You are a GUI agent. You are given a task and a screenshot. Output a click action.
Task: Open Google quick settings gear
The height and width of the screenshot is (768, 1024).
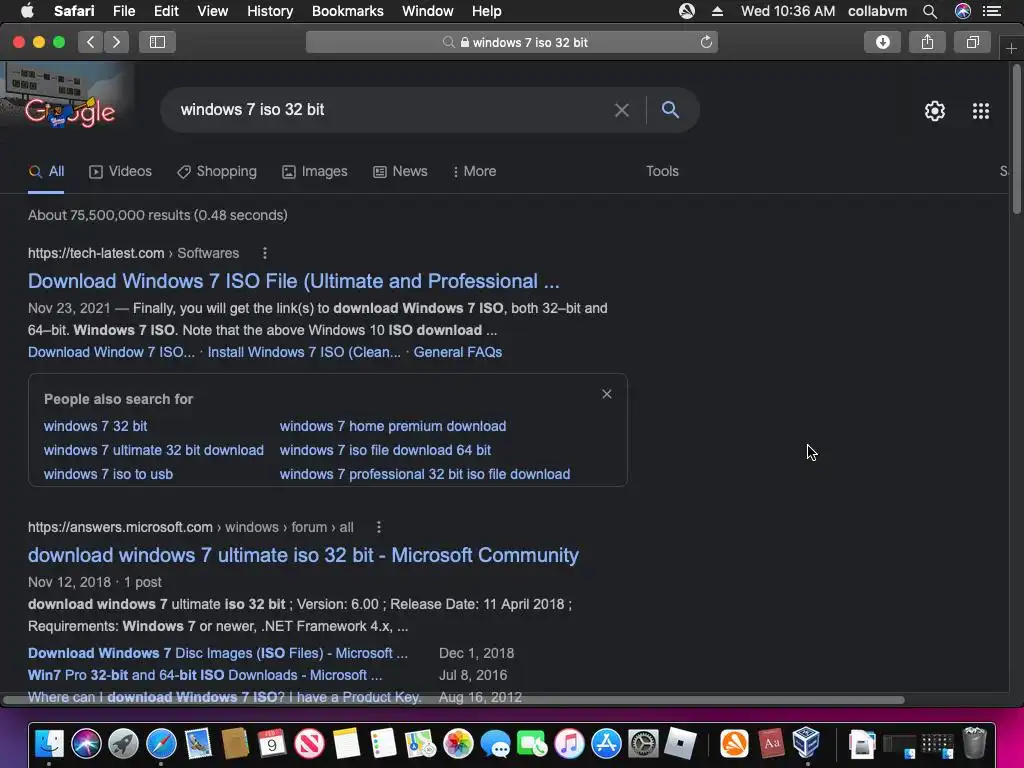pos(935,111)
